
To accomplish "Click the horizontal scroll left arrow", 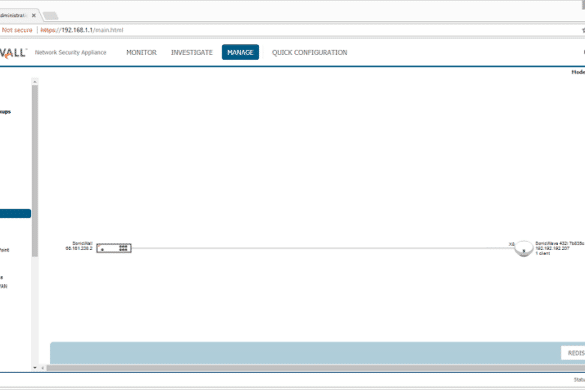I will [43, 368].
